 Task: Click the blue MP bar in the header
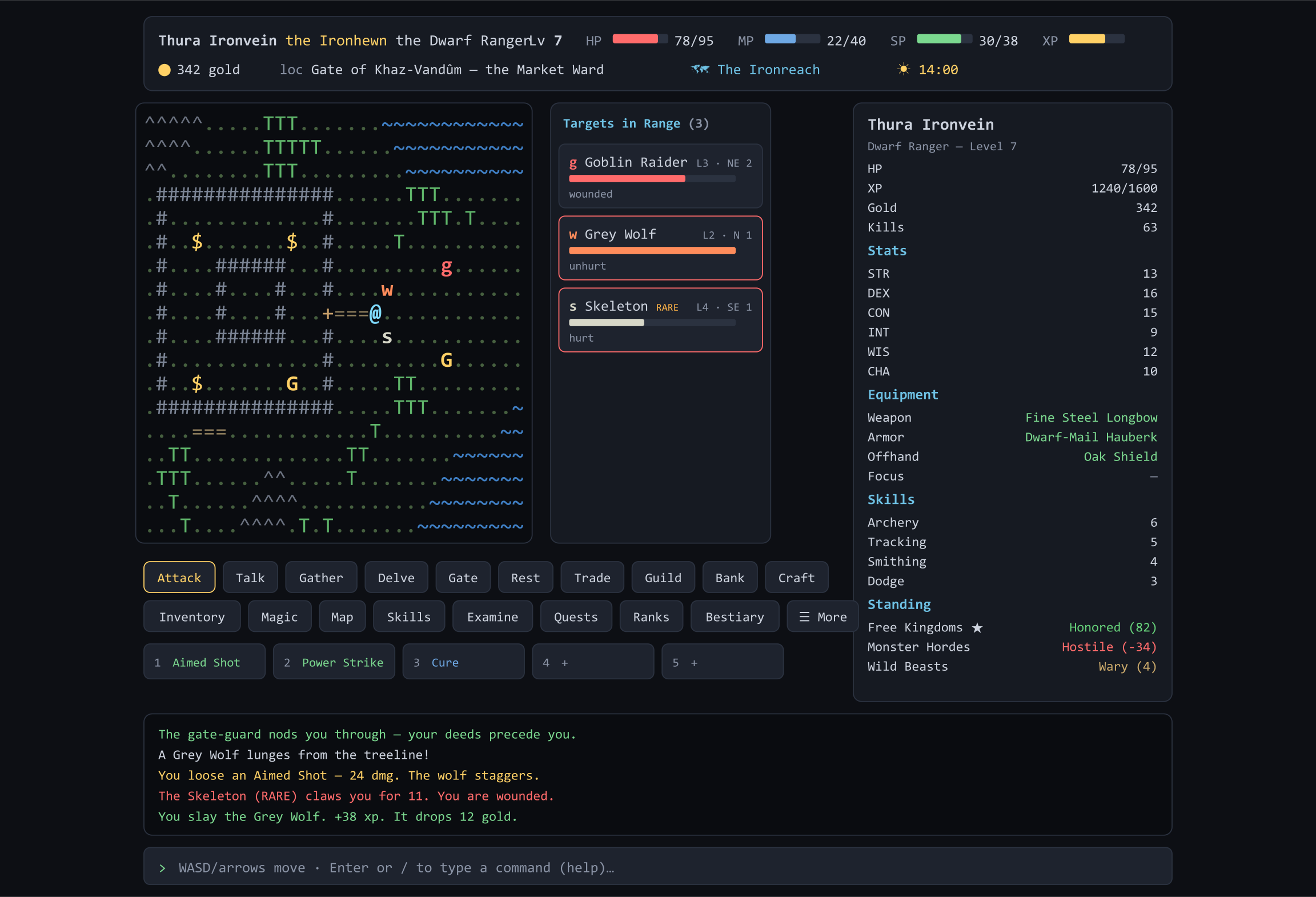[792, 39]
